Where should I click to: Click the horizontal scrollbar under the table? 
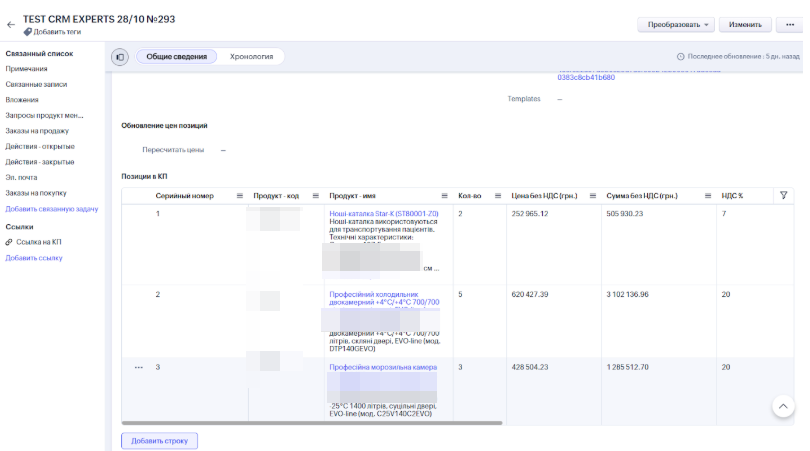(312, 423)
